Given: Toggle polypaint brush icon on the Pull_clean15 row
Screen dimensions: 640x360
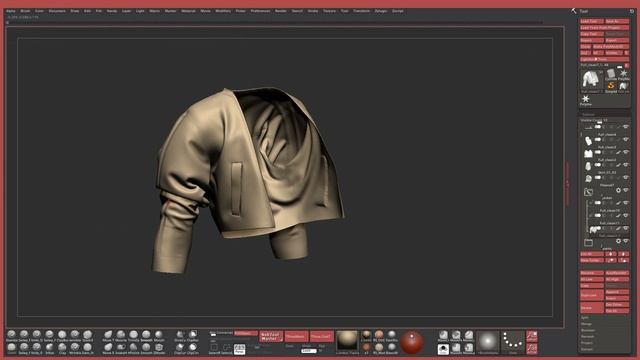Looking at the screenshot, I should [x=618, y=215].
